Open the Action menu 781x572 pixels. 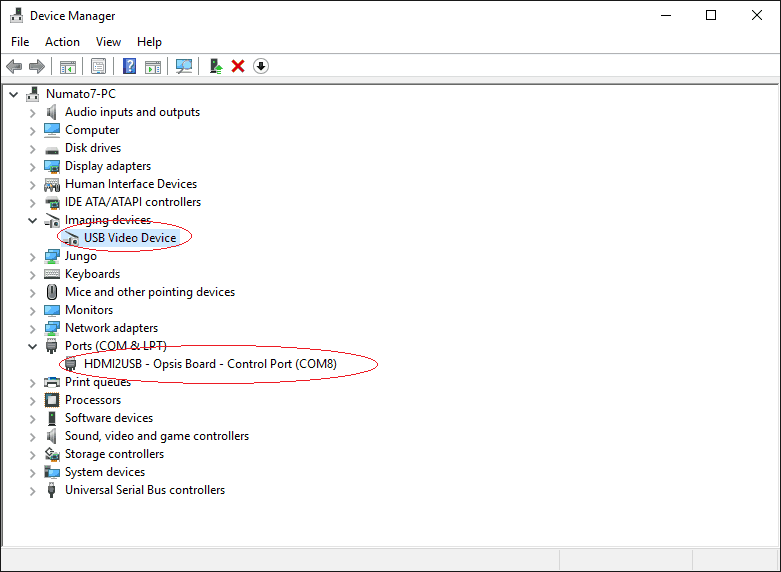(62, 42)
